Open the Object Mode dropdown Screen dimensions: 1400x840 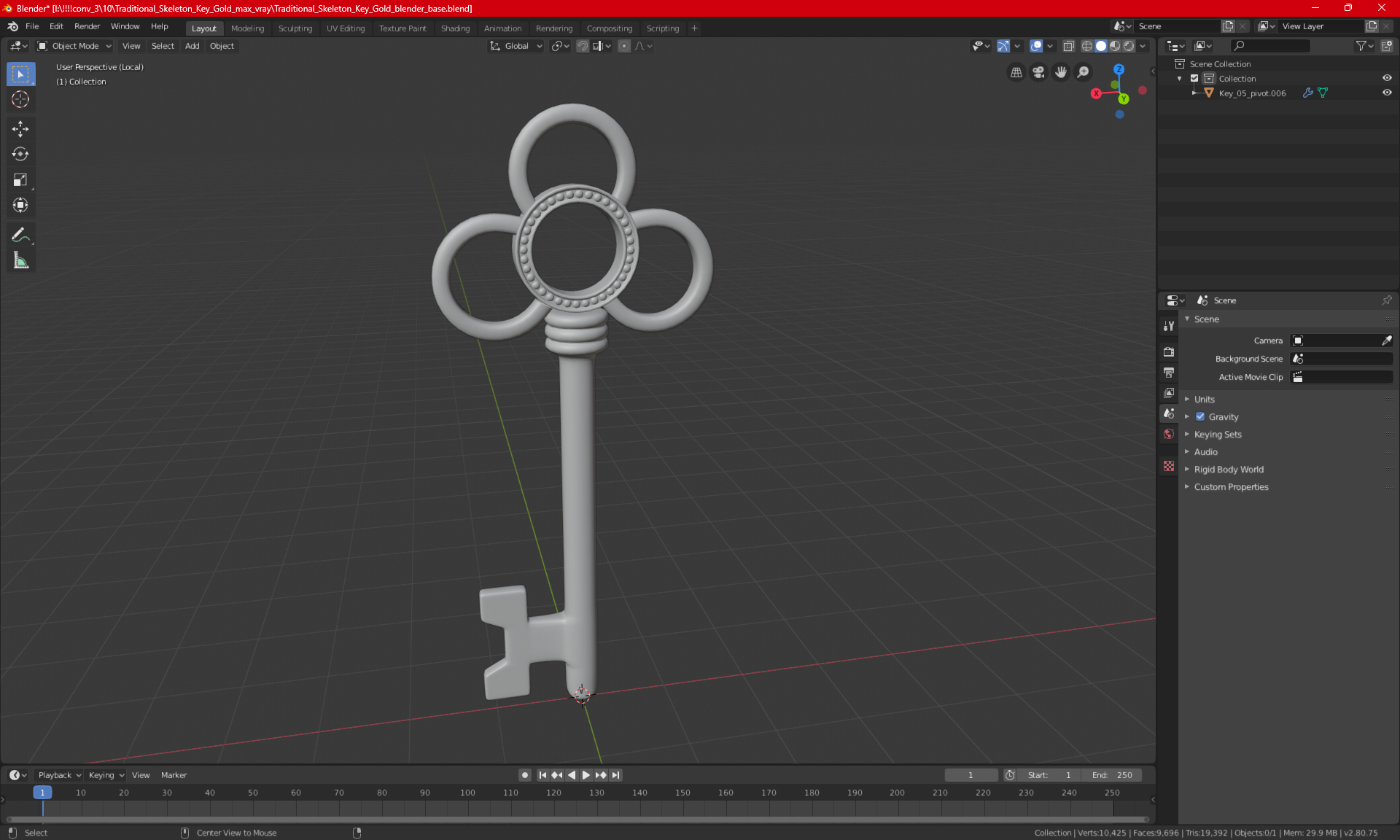pyautogui.click(x=74, y=46)
